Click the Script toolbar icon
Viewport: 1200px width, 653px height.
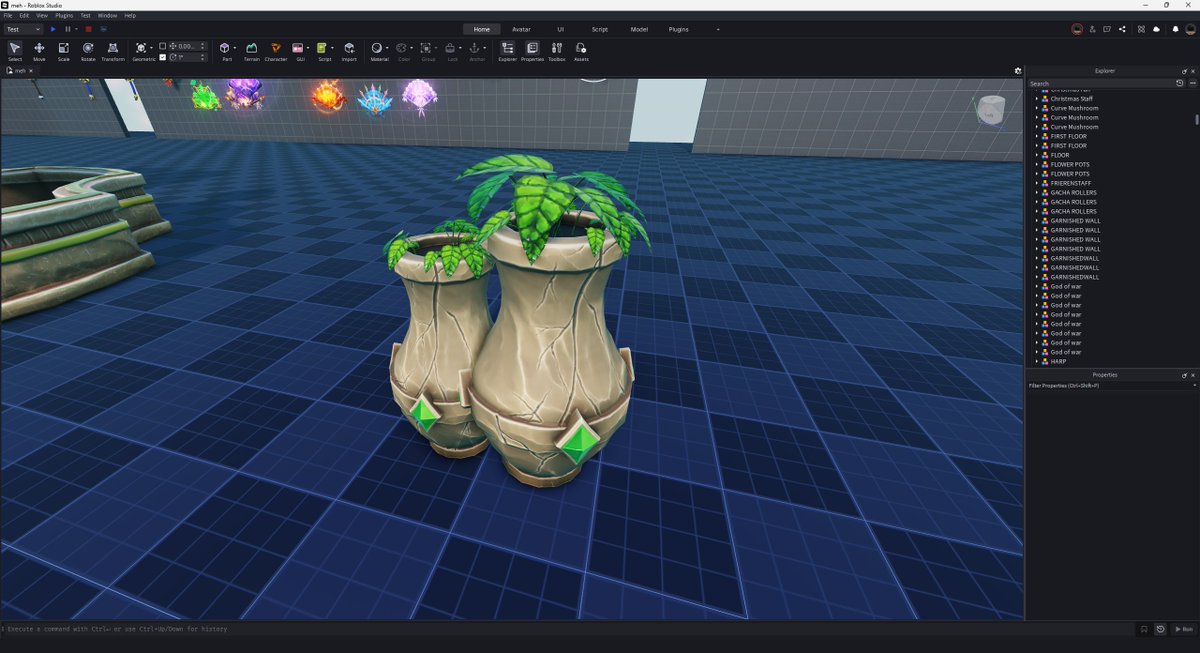pyautogui.click(x=323, y=48)
